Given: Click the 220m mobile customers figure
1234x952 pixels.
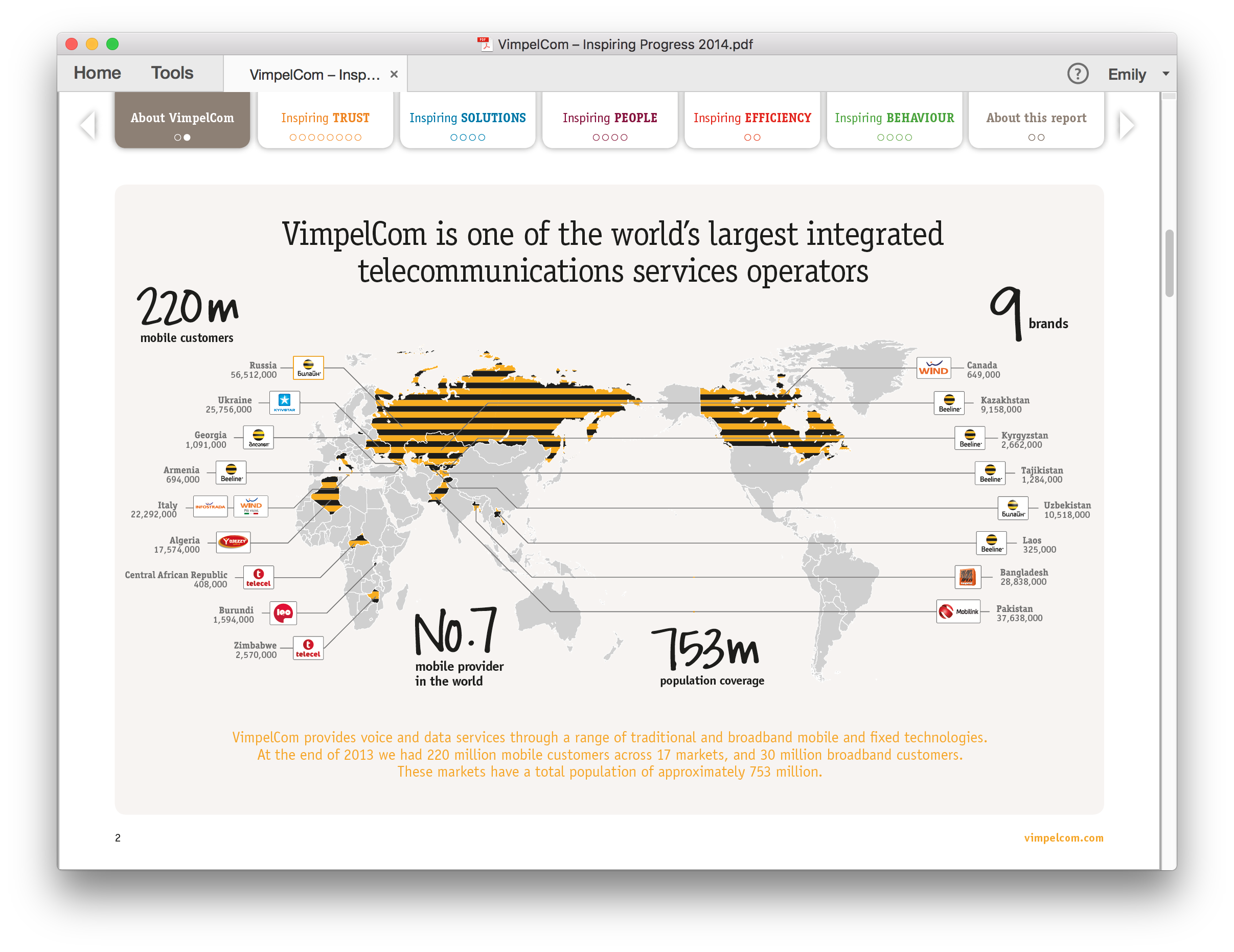Looking at the screenshot, I should (x=187, y=315).
